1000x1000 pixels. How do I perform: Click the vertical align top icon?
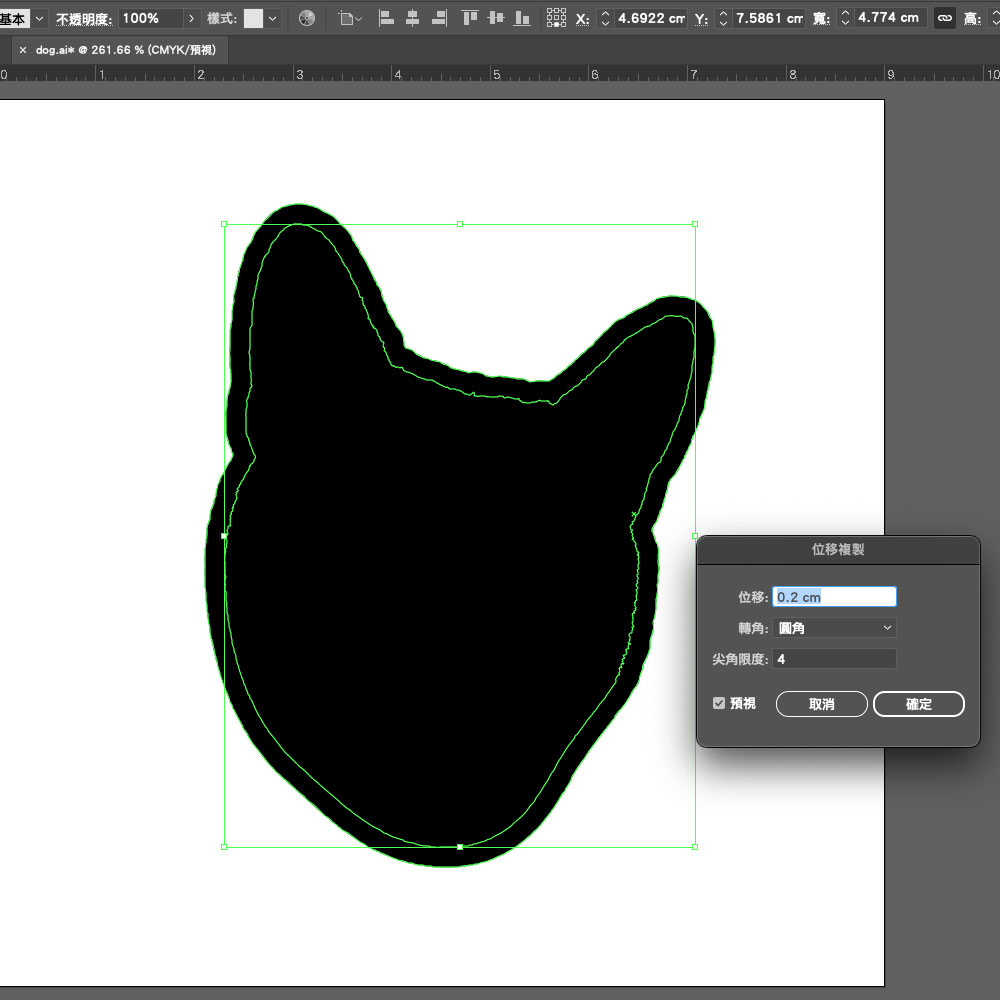[x=470, y=18]
